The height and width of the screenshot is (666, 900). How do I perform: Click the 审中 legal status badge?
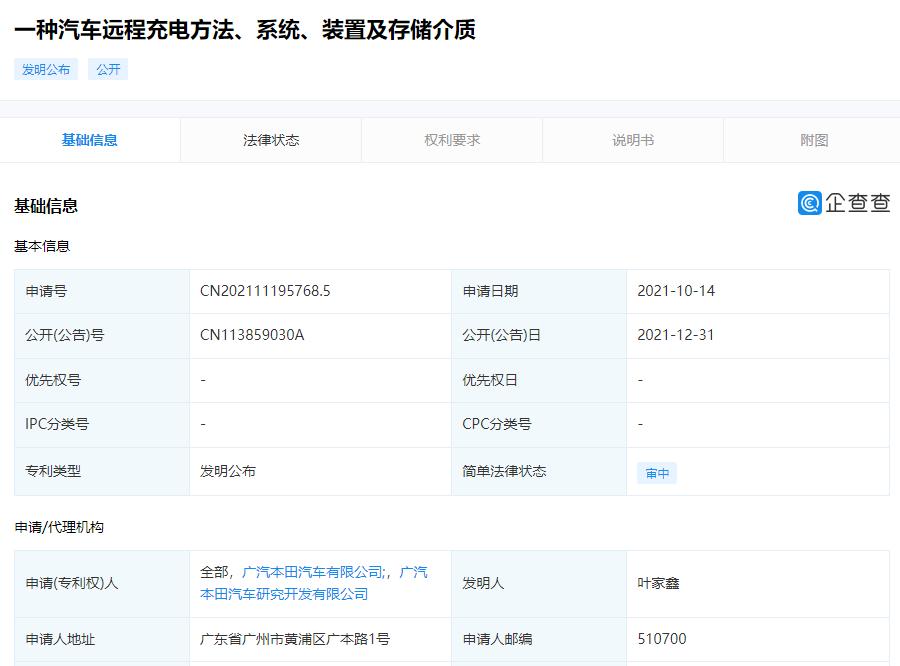657,473
